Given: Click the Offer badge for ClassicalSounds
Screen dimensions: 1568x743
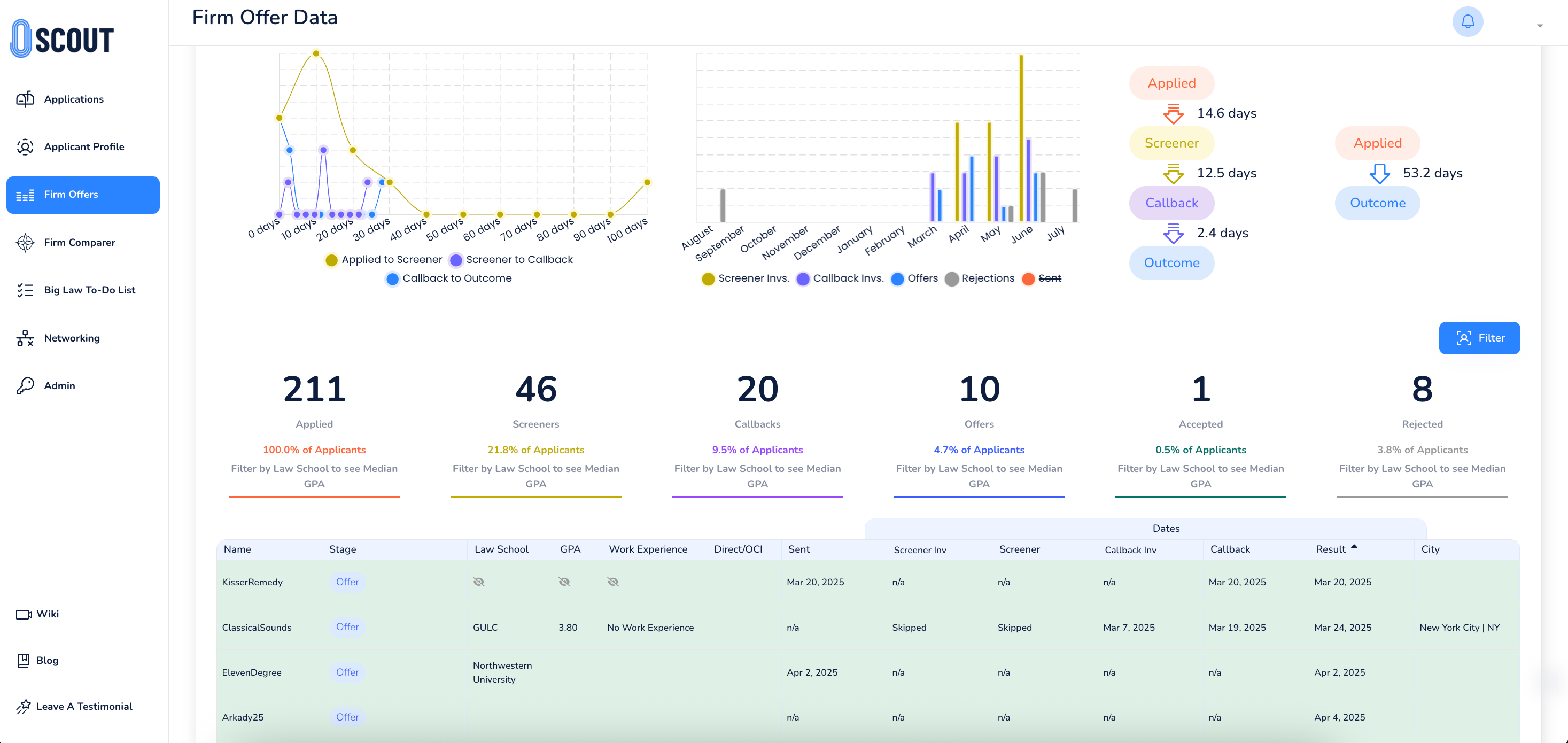Looking at the screenshot, I should pos(347,626).
